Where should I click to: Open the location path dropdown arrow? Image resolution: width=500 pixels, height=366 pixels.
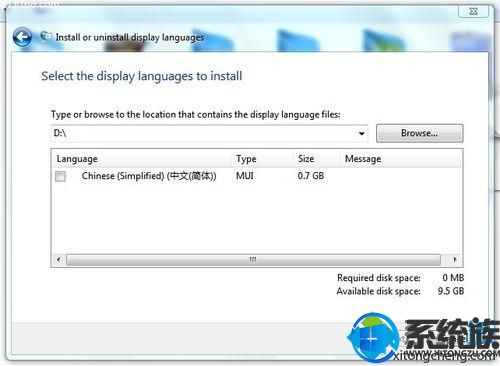click(x=361, y=133)
